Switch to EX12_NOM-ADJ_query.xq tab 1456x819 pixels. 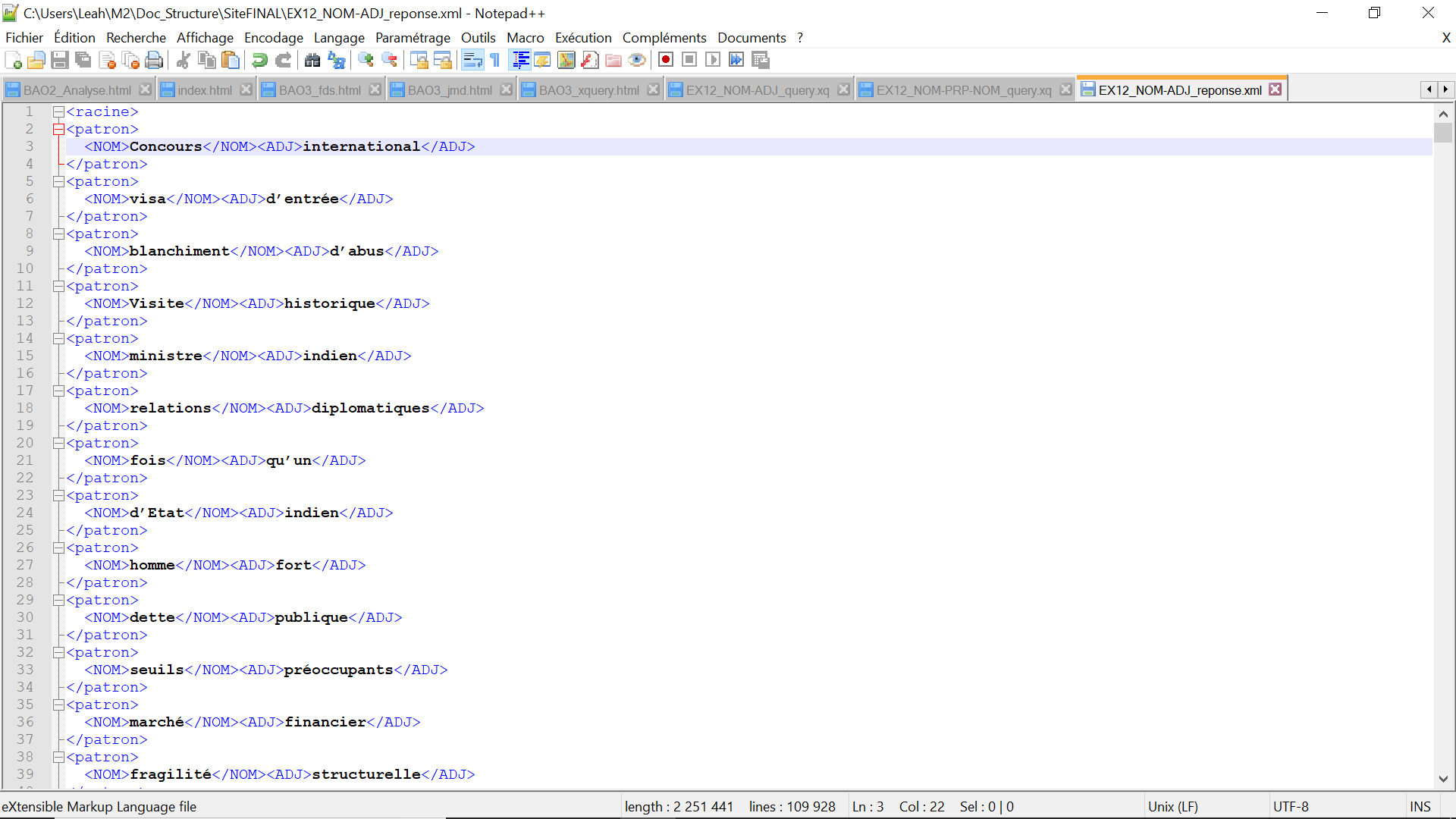click(x=758, y=90)
